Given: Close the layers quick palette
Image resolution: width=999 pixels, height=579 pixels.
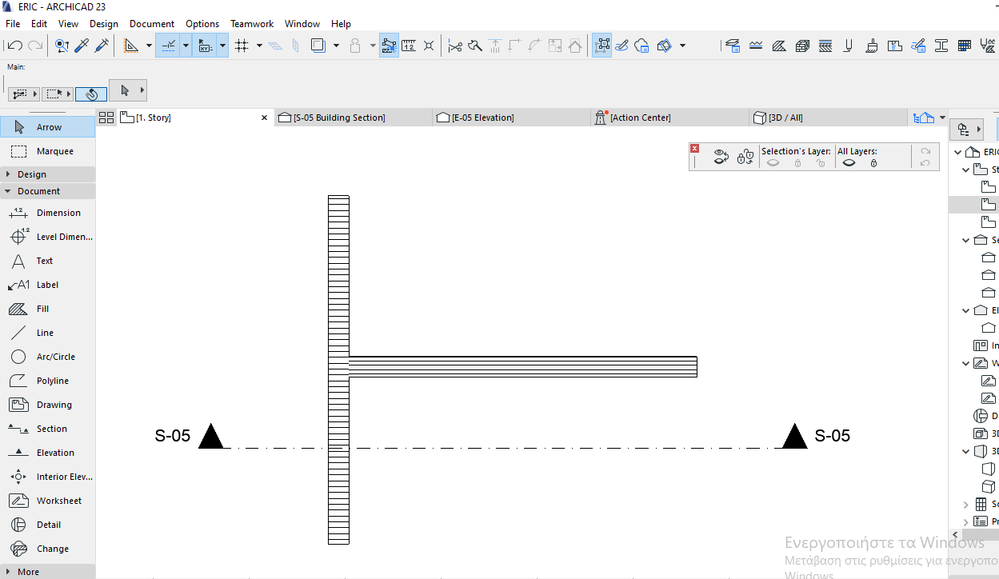Looking at the screenshot, I should [694, 148].
